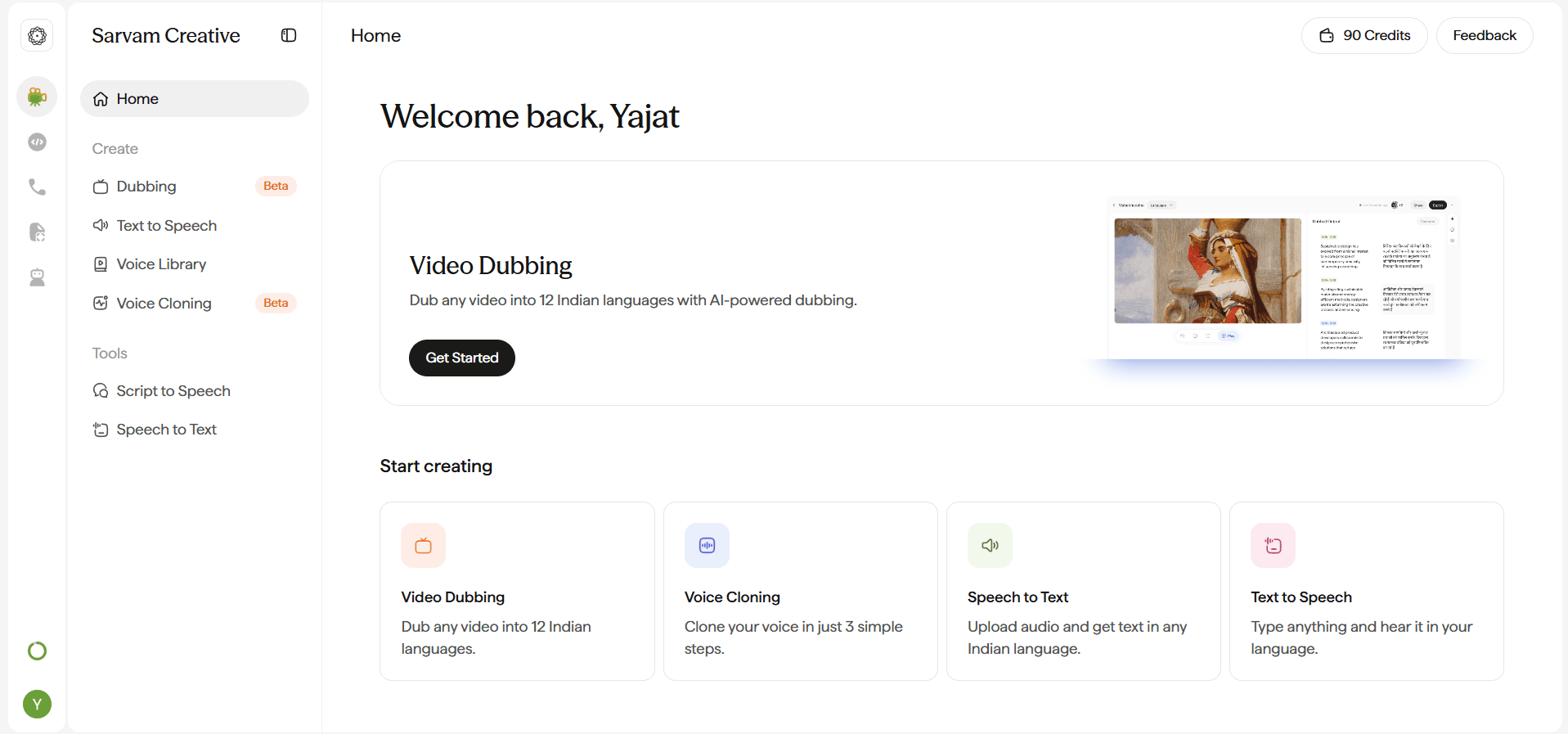Click the Sarvam logo icon at top of rail
This screenshot has width=1568, height=734.
(37, 36)
